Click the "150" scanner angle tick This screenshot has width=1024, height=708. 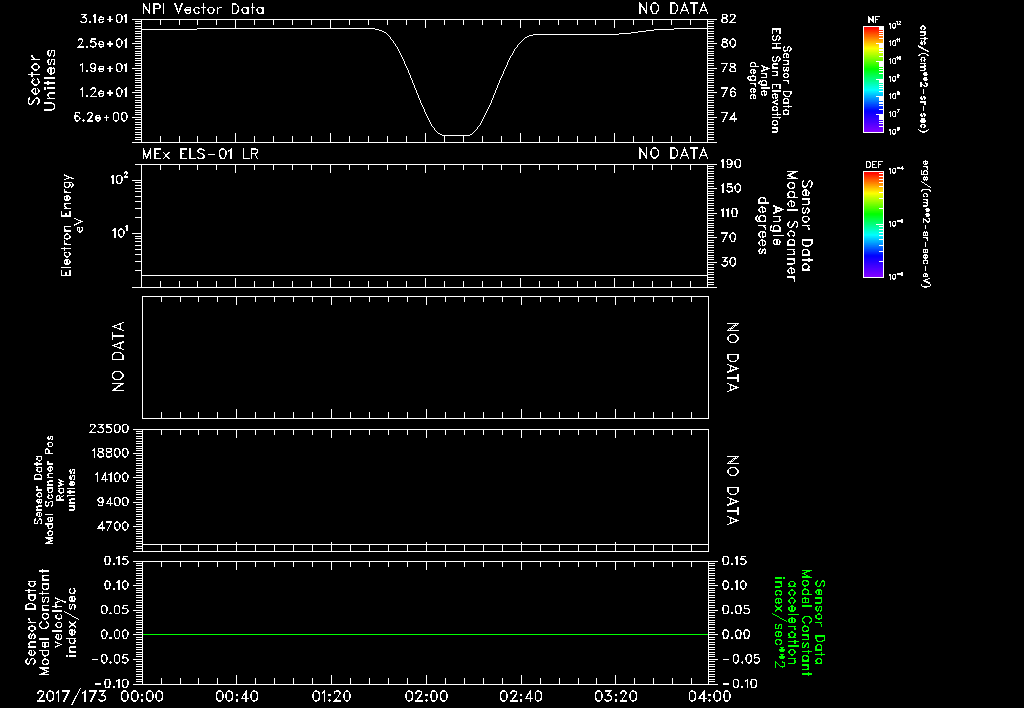[x=731, y=189]
